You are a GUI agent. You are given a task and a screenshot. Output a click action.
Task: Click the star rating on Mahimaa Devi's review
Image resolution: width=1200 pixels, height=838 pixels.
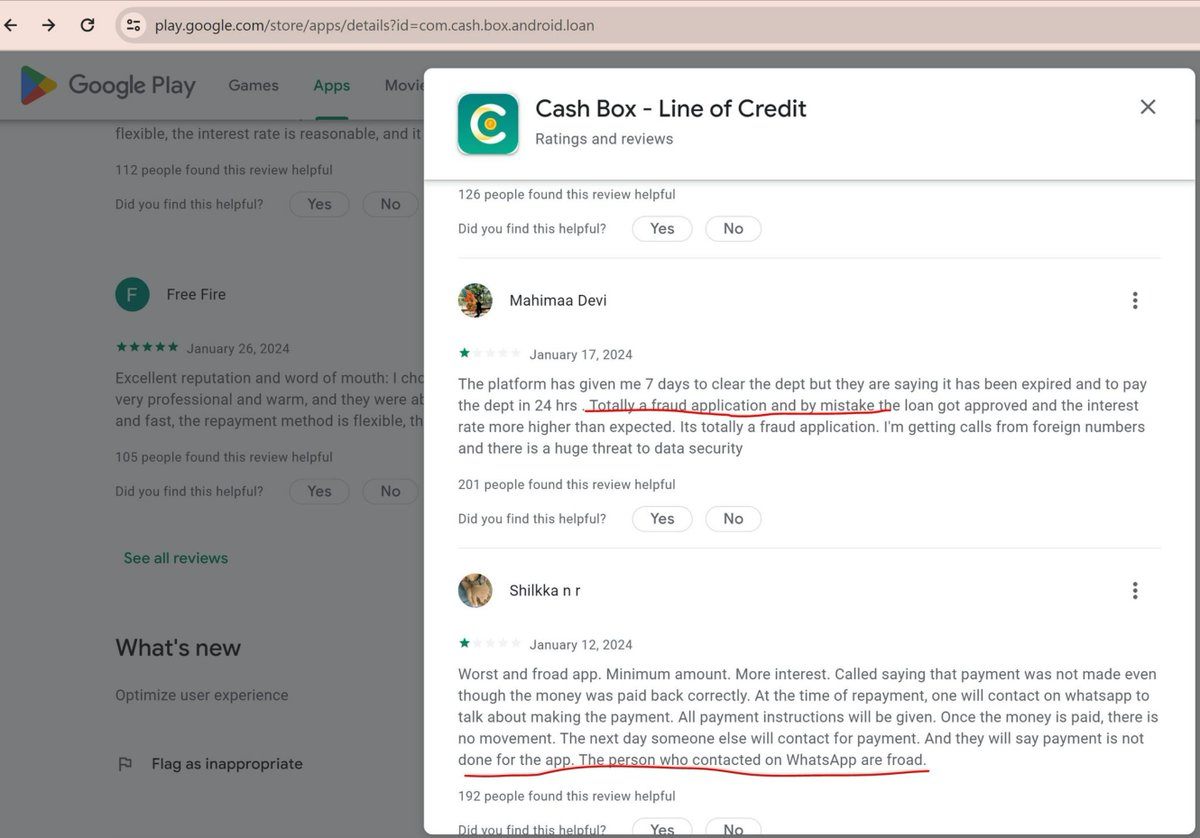[x=490, y=353]
